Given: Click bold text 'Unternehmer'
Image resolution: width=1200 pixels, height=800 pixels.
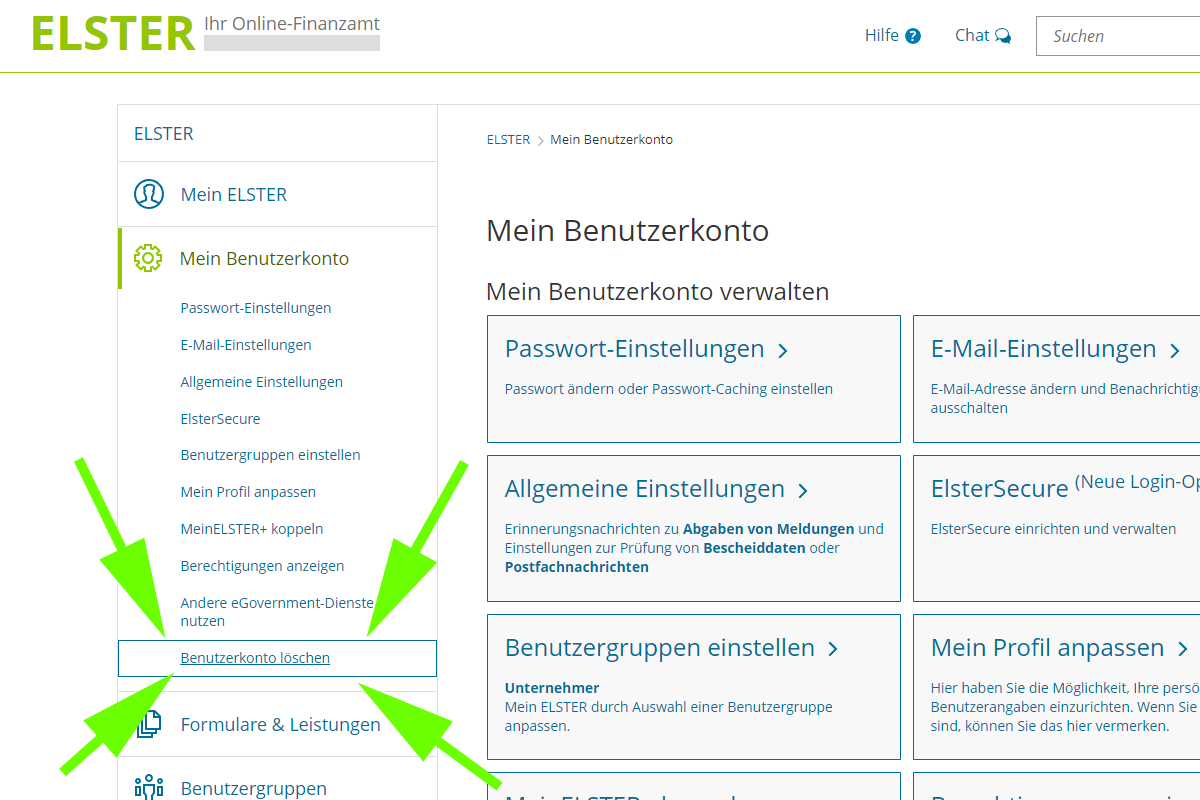Looking at the screenshot, I should click(x=552, y=688).
